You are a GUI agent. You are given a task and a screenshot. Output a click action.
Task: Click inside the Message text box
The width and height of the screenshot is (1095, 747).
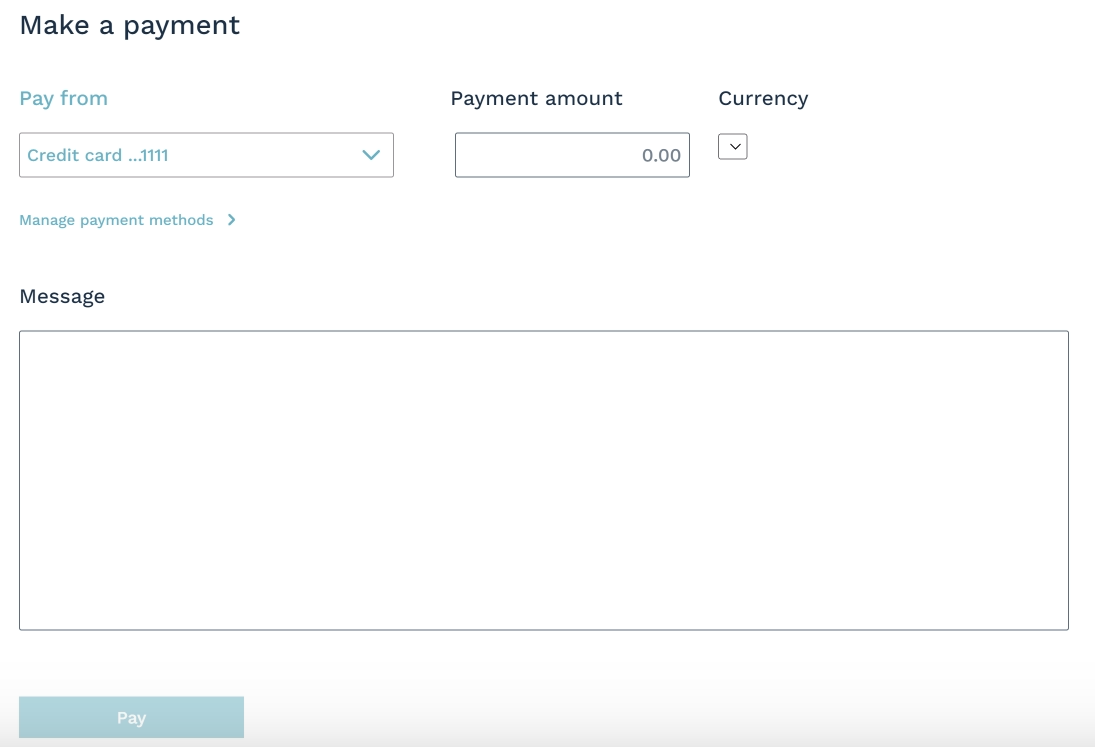(544, 480)
